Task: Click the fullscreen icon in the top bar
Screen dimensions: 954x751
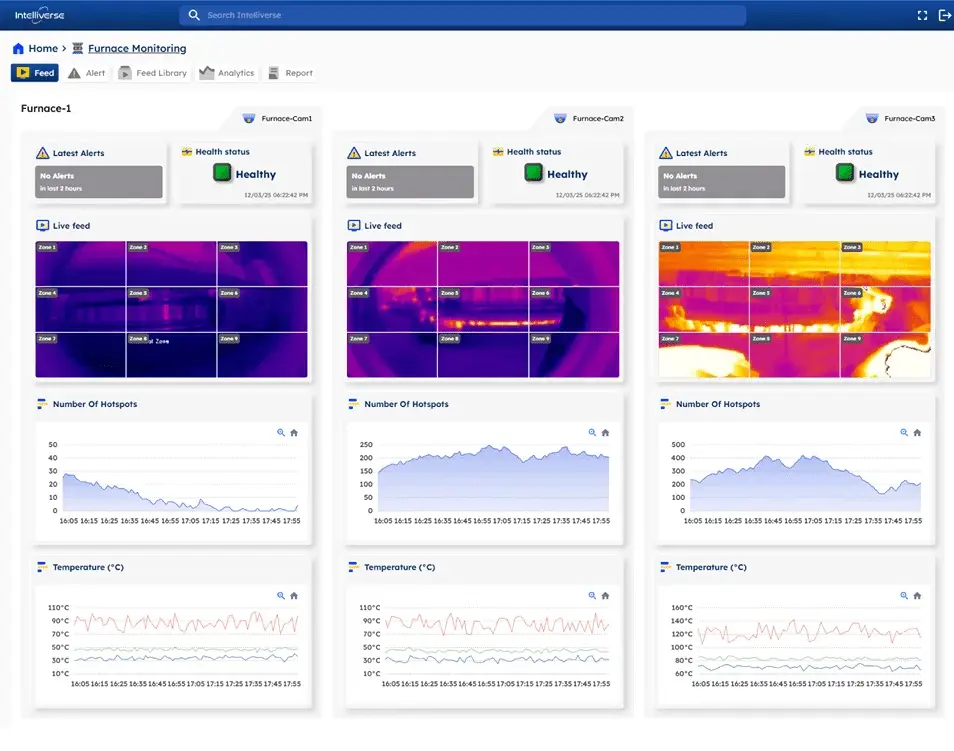Action: 922,15
